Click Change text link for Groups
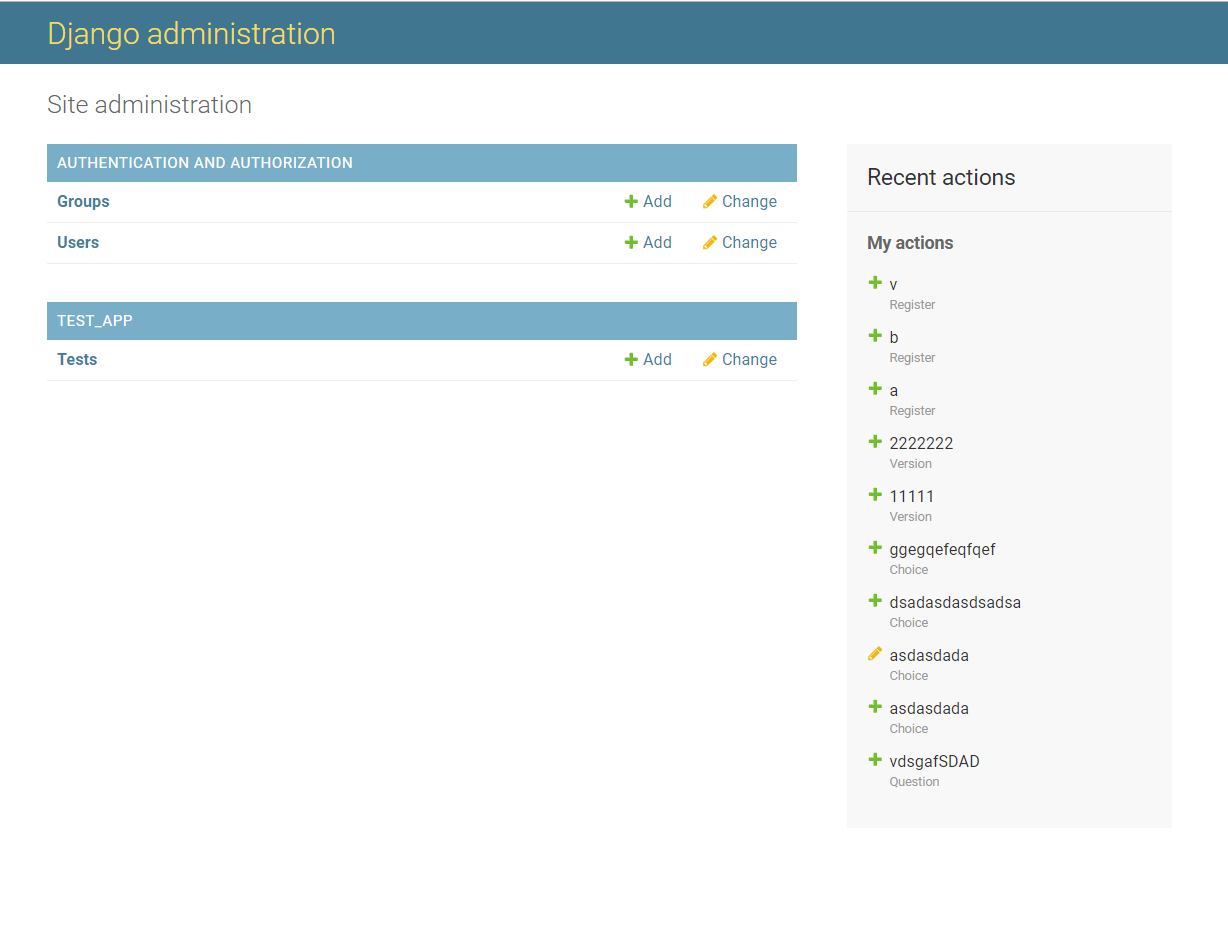 (749, 202)
